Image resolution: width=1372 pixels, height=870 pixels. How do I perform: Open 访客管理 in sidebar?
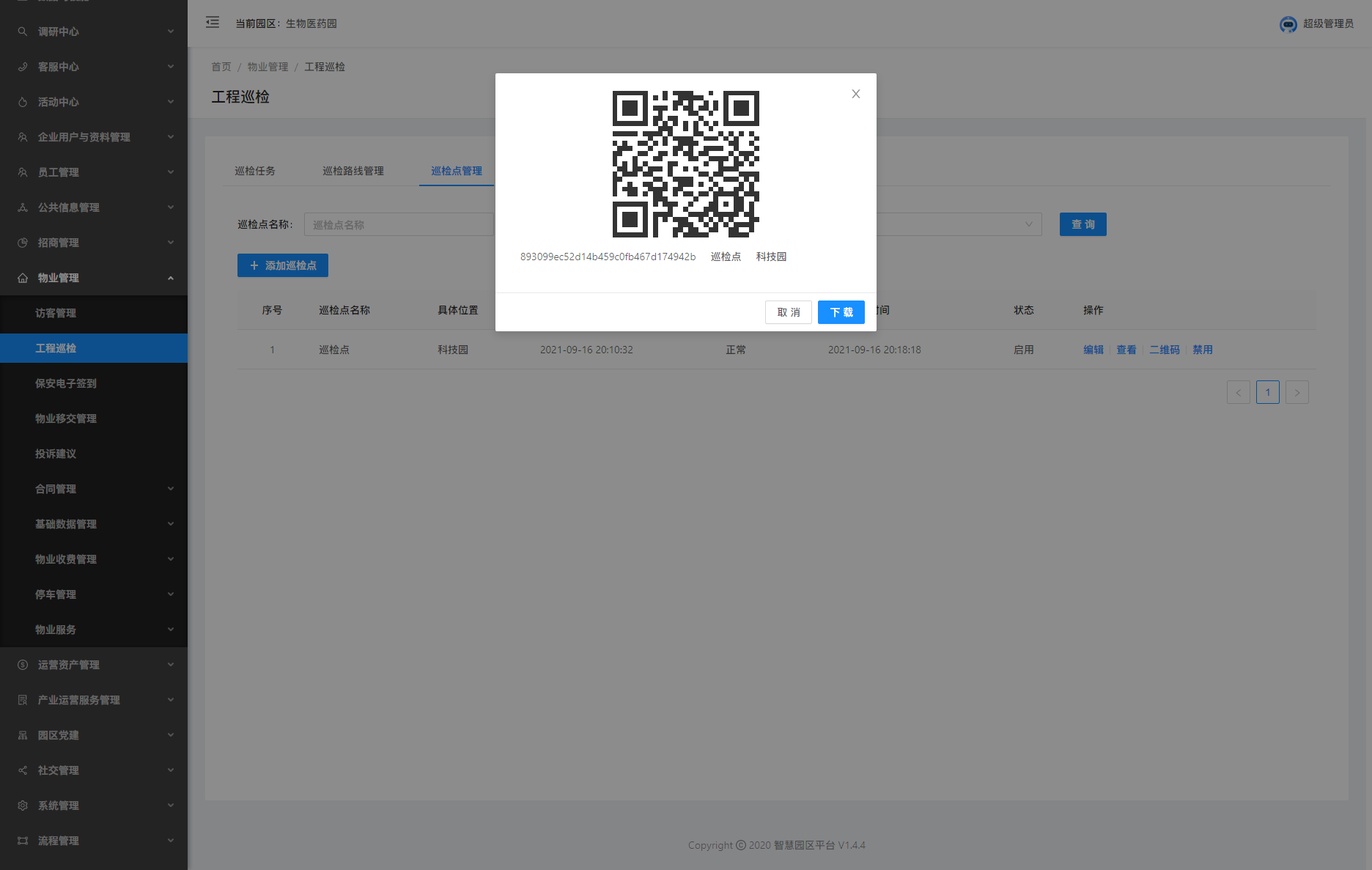94,313
